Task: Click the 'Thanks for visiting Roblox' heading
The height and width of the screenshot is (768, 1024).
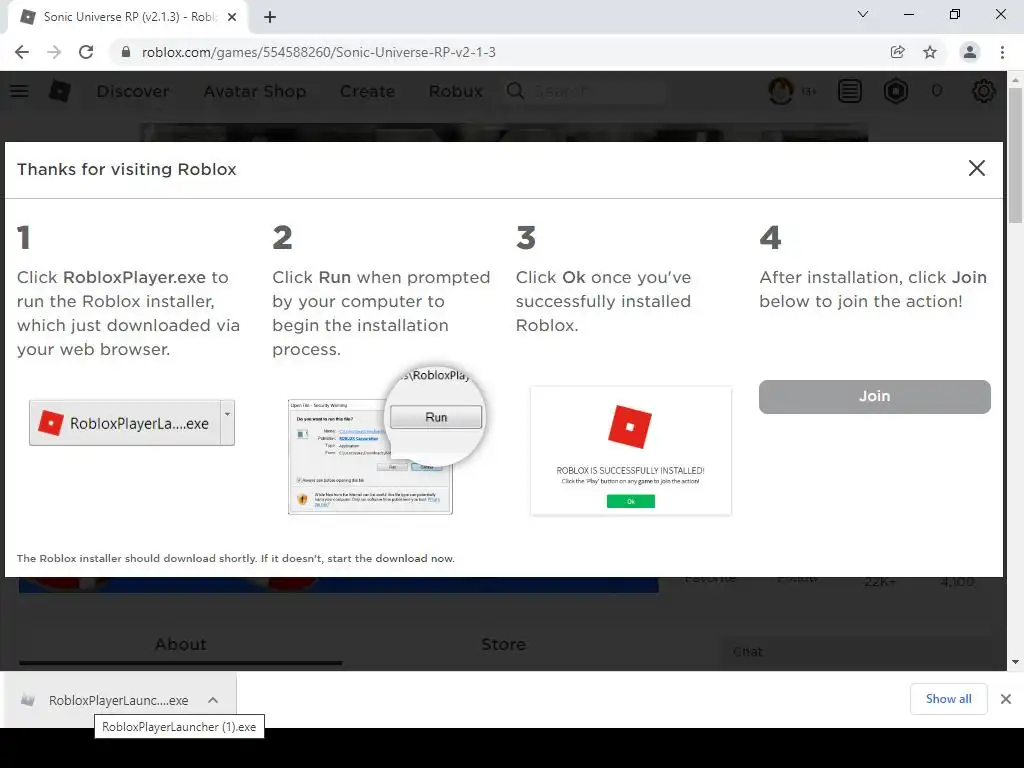Action: tap(127, 169)
